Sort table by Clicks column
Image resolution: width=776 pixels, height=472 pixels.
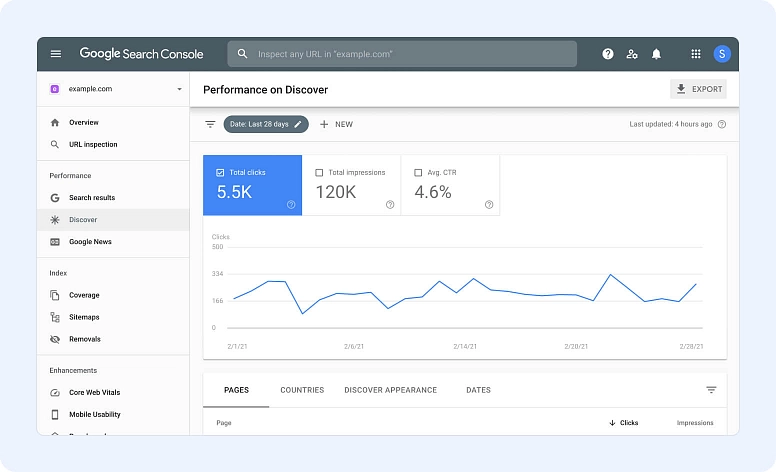pyautogui.click(x=624, y=423)
